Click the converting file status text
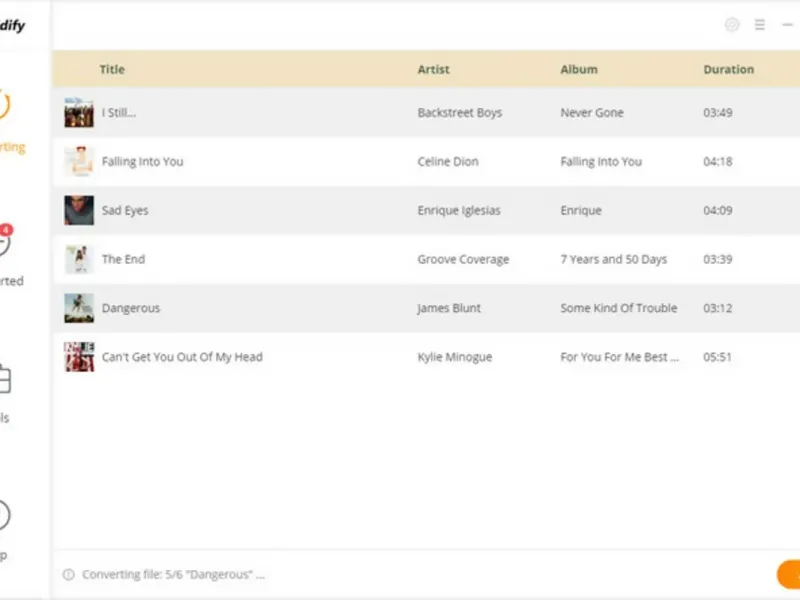This screenshot has height=600, width=800. coord(173,575)
